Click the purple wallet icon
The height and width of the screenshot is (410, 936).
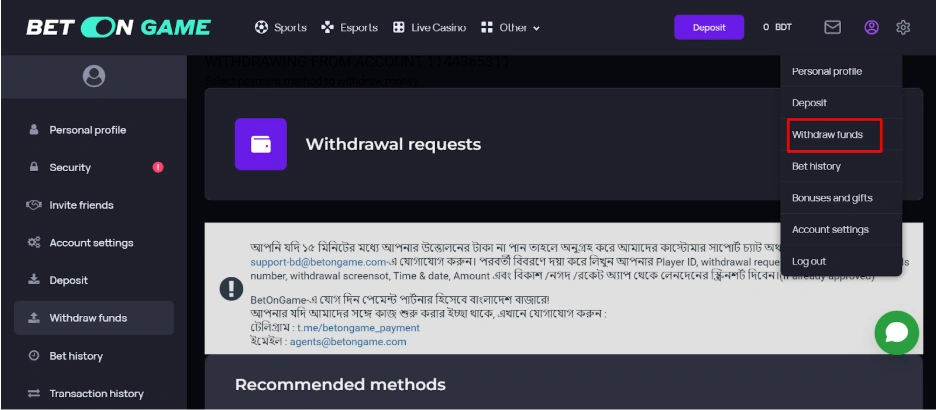click(260, 144)
